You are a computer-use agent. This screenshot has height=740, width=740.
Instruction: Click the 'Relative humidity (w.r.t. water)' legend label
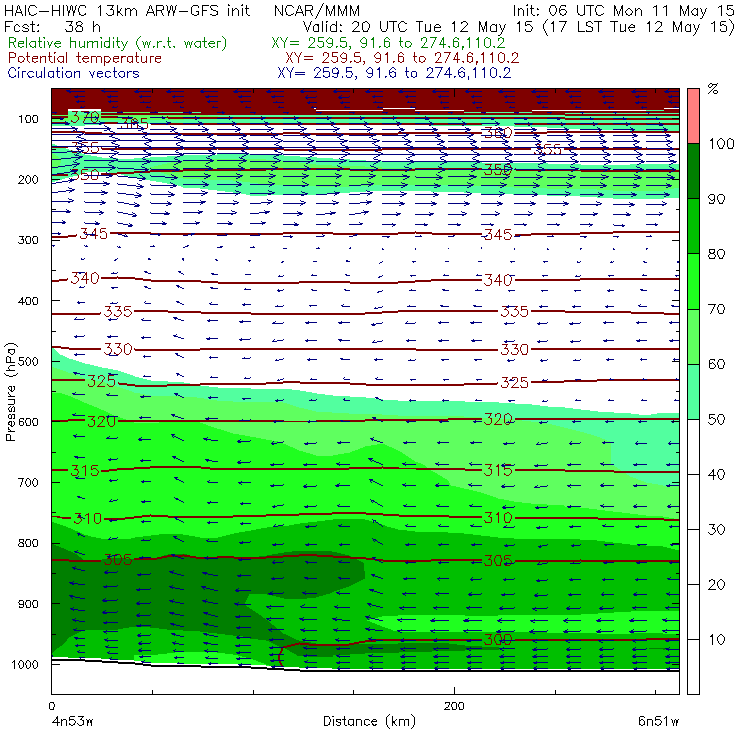click(118, 43)
